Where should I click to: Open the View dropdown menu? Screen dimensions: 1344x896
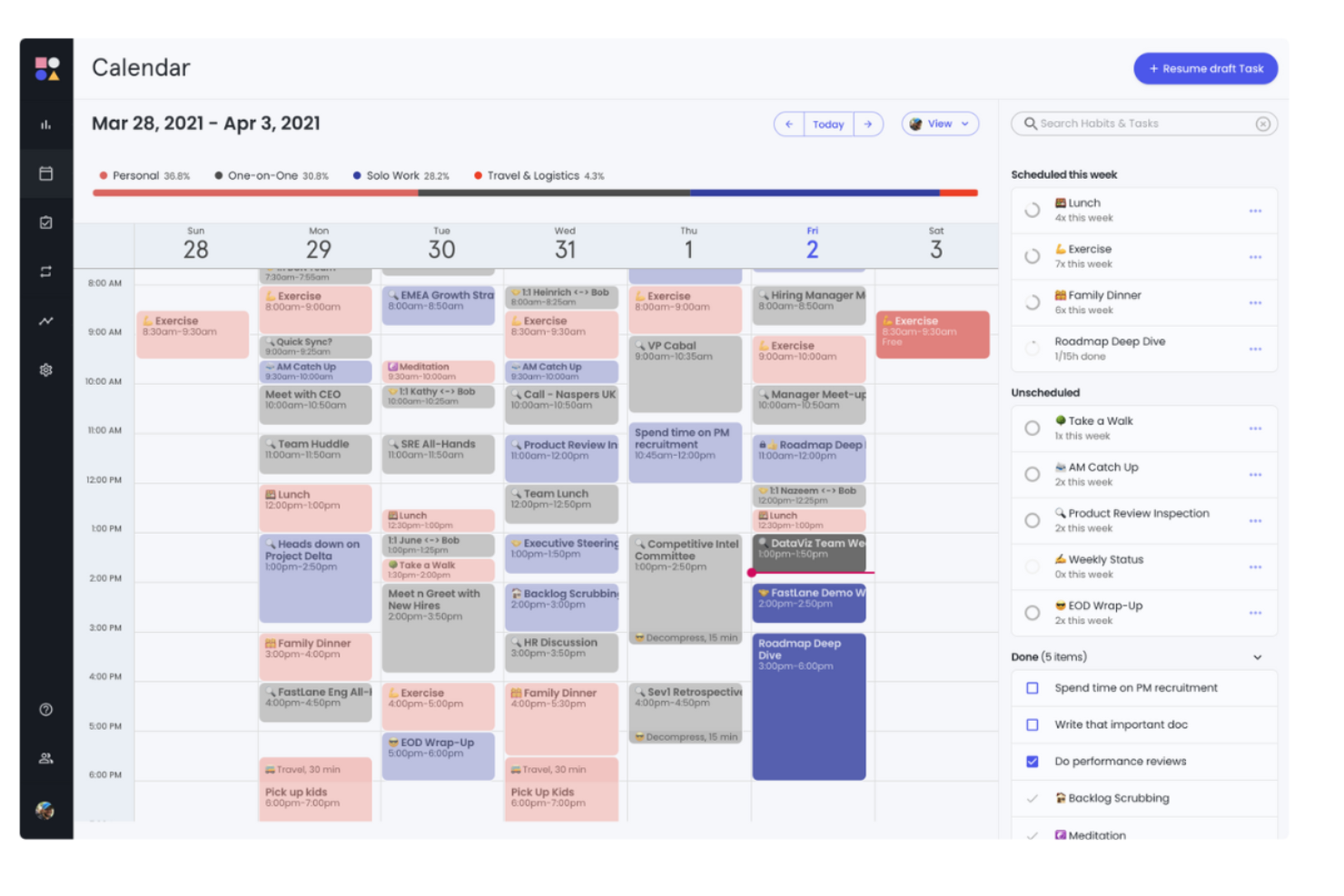[939, 123]
